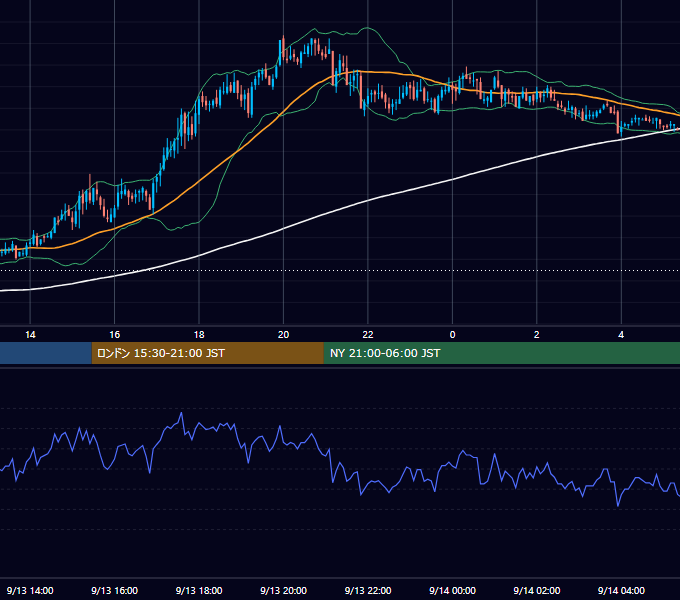Click the '9/14 04:00' date label

coord(621,590)
